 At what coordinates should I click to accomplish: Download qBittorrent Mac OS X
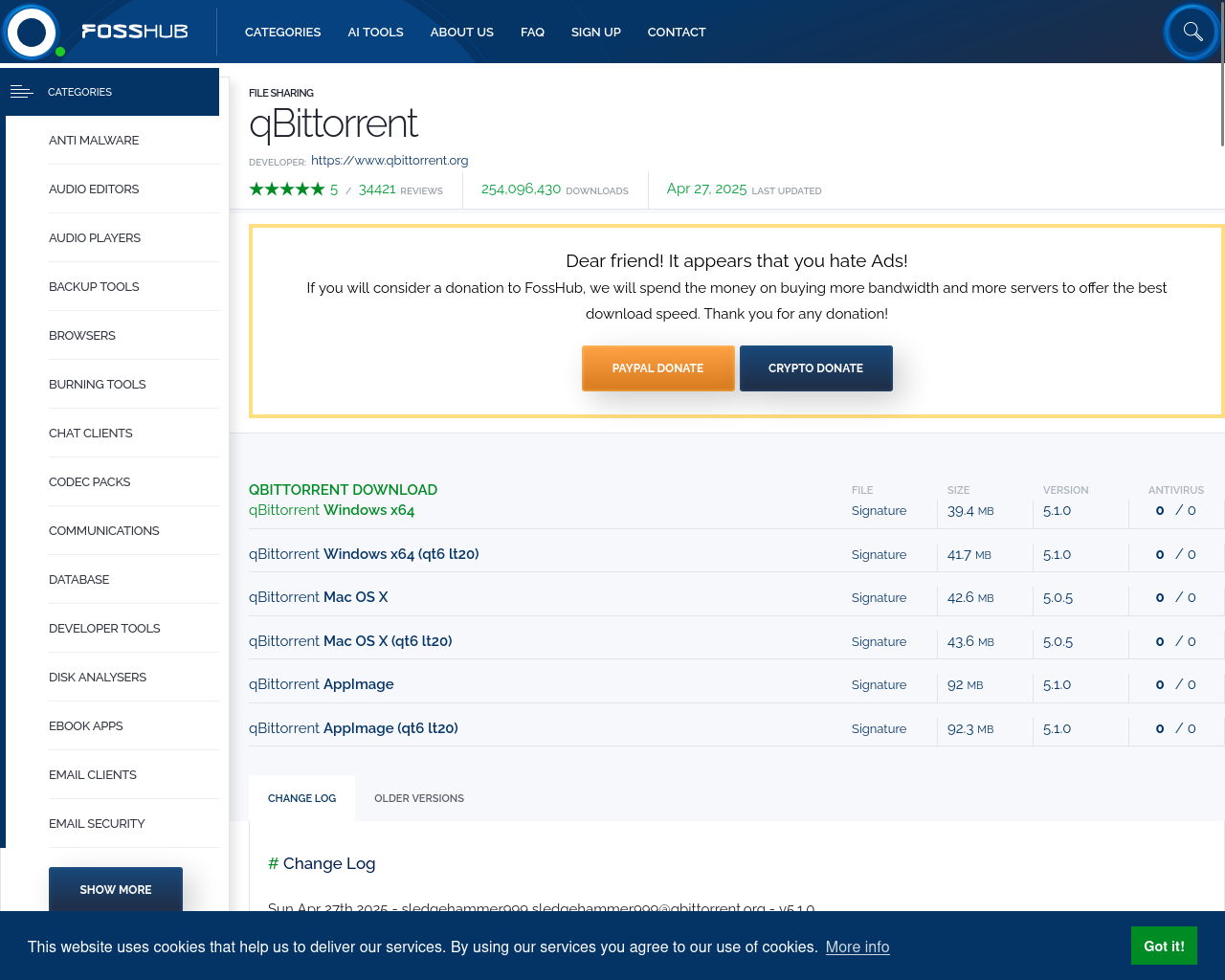[x=319, y=597]
